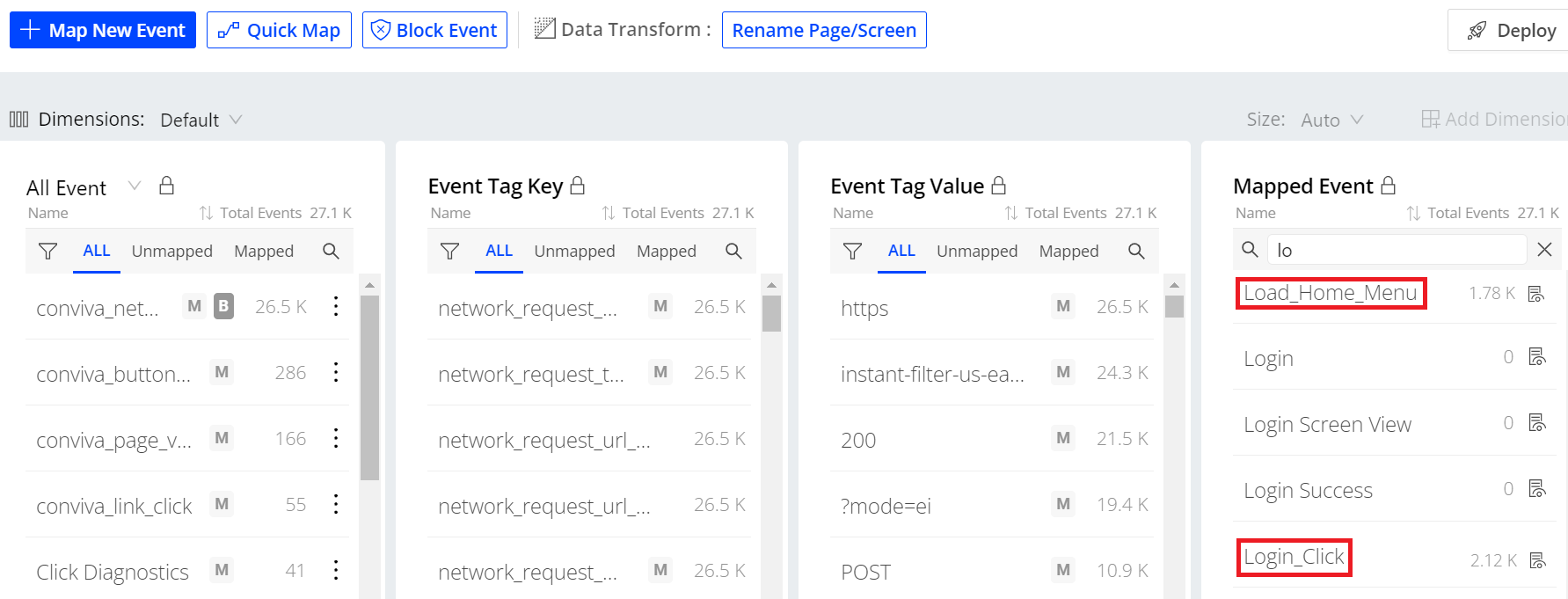Expand the All Event chevron dropdown
Image resolution: width=1568 pixels, height=599 pixels.
pos(135,186)
